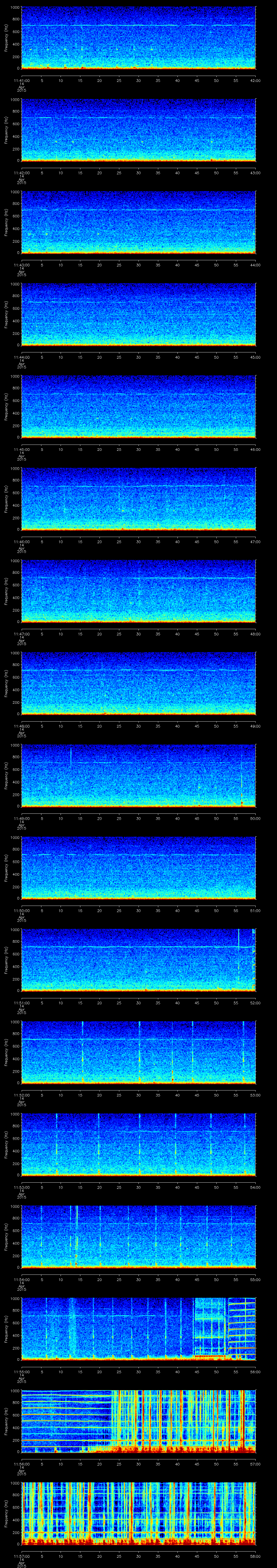View the spectrogram panel starting at 11:45:00
The height and width of the screenshot is (1568, 277).
[139, 407]
